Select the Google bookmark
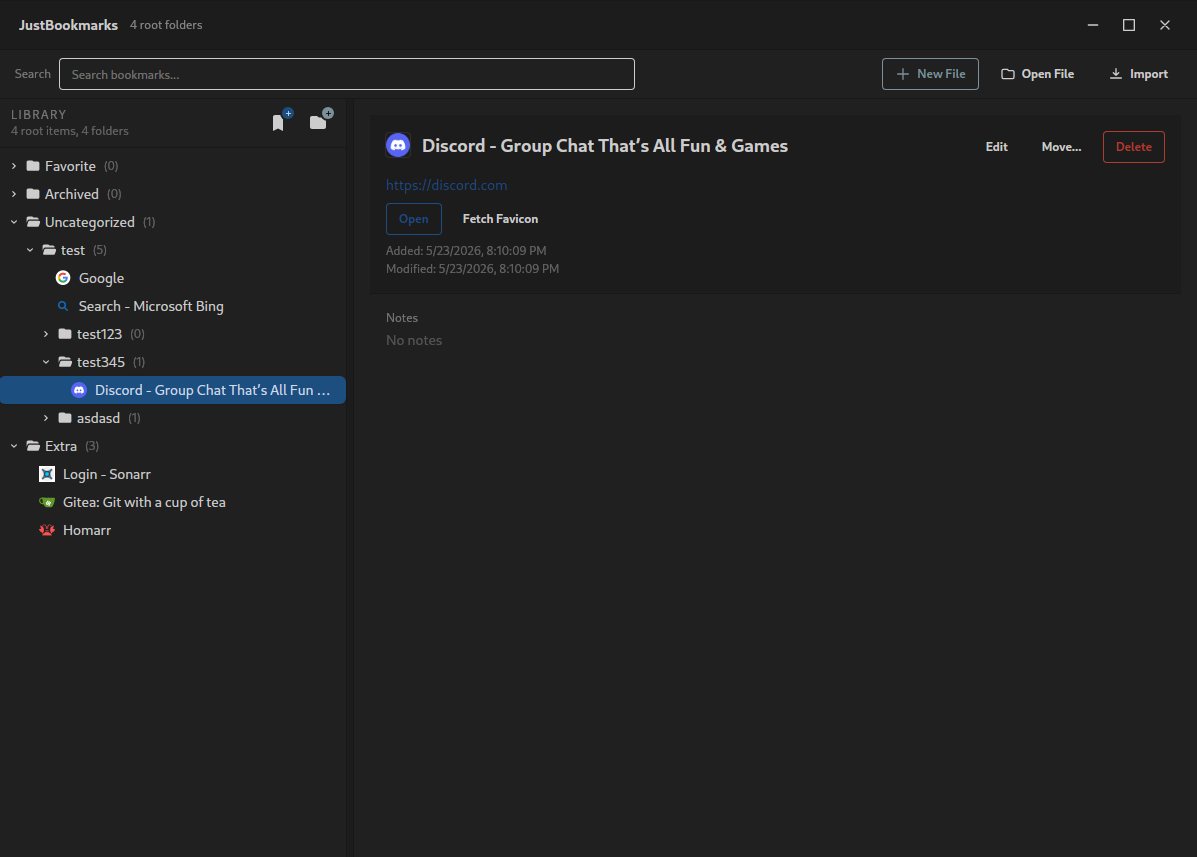Viewport: 1197px width, 857px height. [x=102, y=278]
